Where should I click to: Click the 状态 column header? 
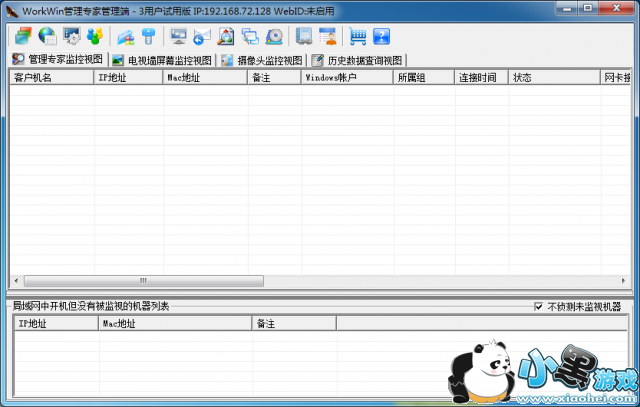coord(555,78)
